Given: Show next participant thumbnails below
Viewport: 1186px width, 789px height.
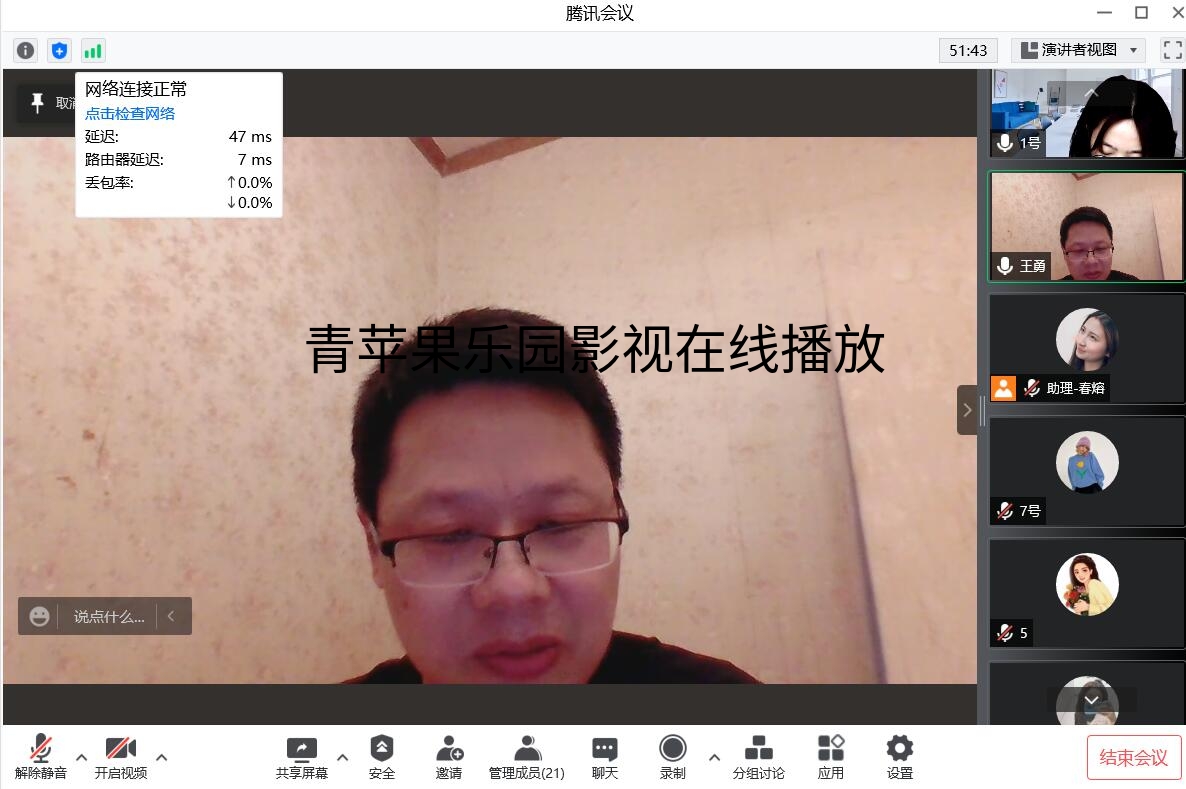Looking at the screenshot, I should pyautogui.click(x=1091, y=700).
